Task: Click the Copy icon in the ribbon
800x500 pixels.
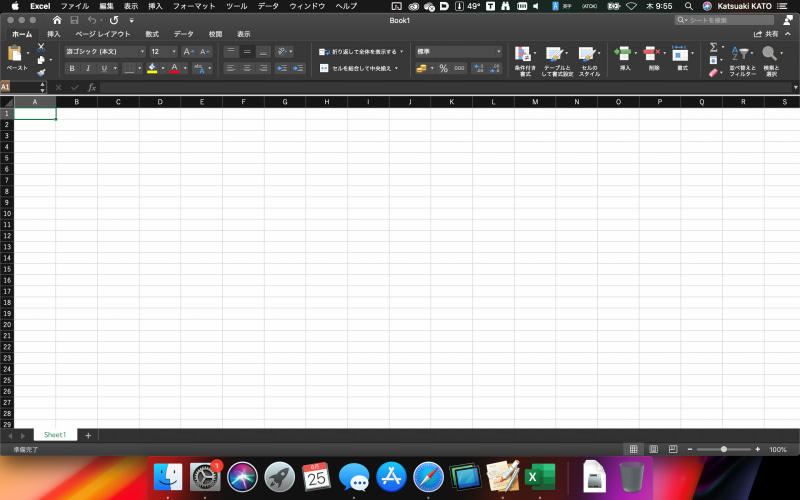Action: [x=41, y=60]
